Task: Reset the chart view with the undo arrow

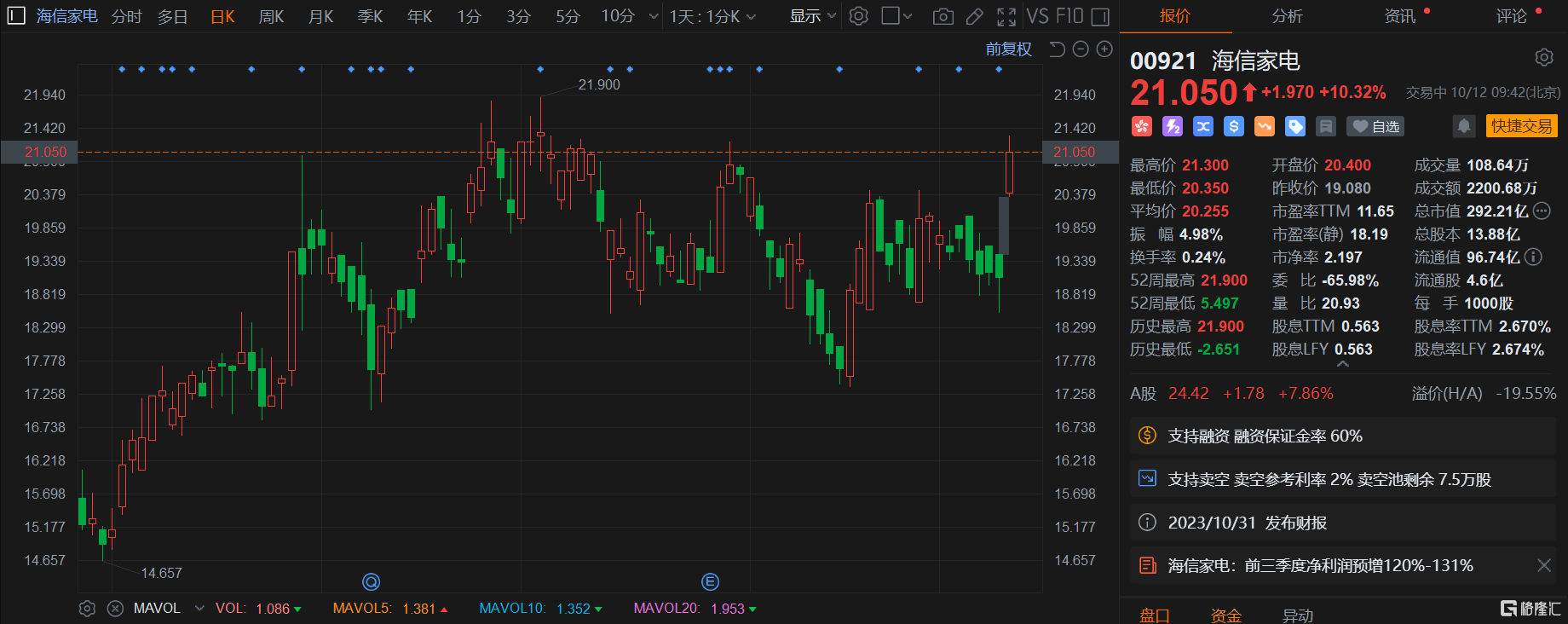Action: click(x=1057, y=49)
